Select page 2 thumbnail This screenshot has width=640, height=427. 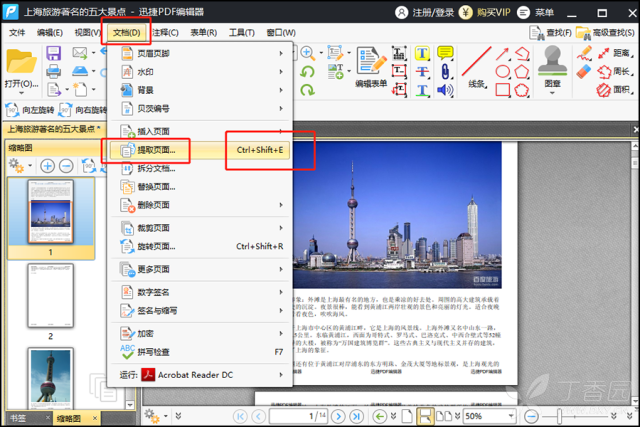51,296
